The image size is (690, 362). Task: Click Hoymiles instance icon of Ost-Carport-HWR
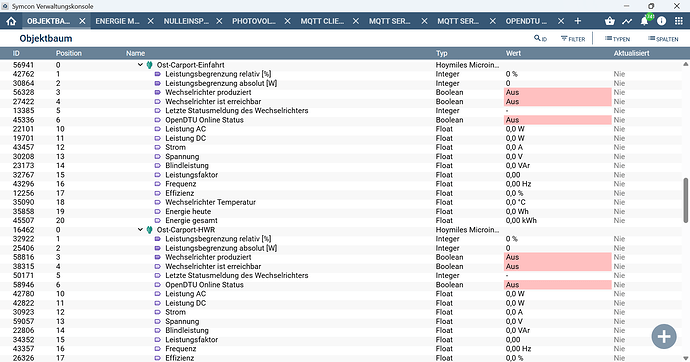pyautogui.click(x=150, y=230)
